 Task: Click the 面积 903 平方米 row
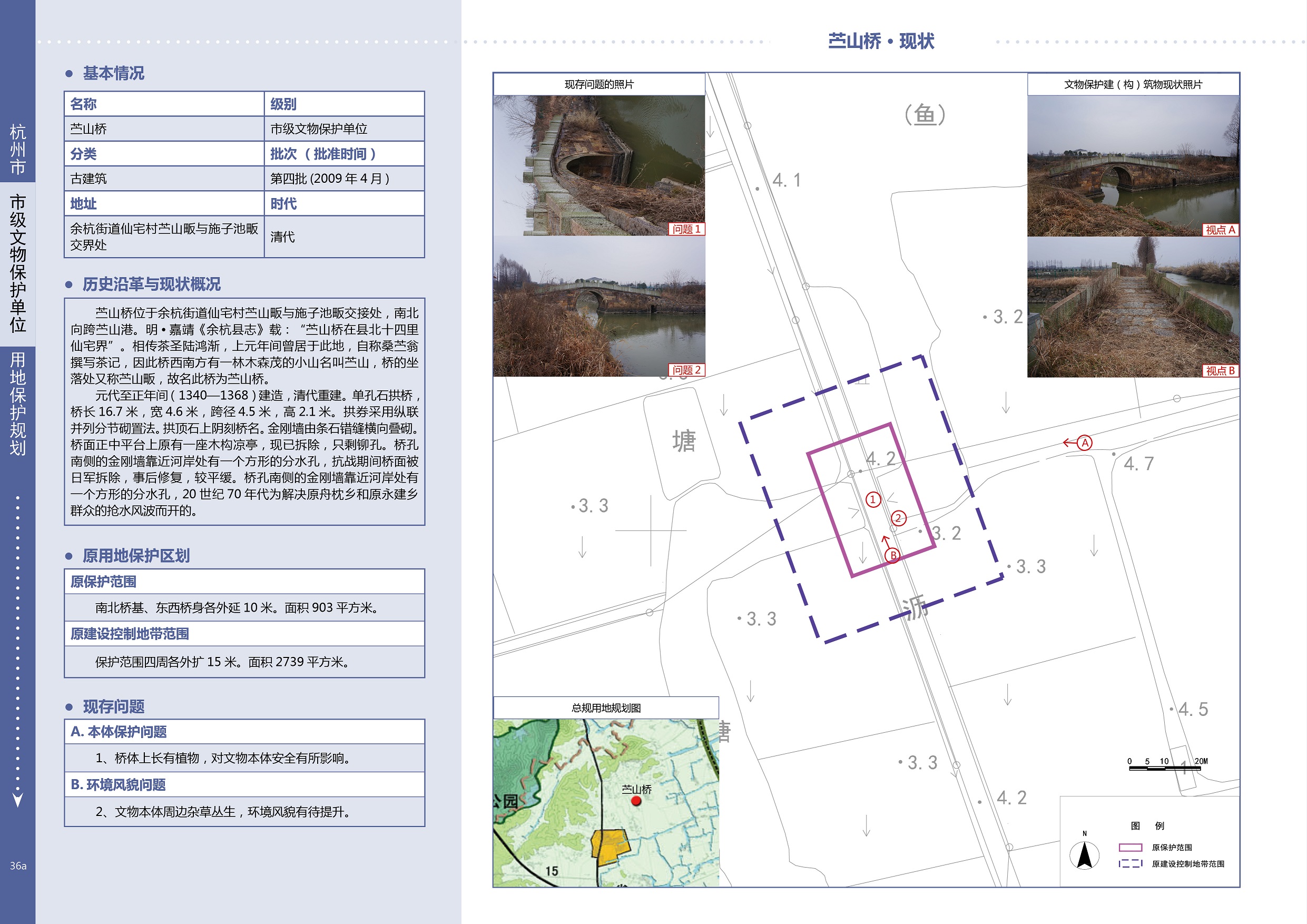click(x=245, y=607)
